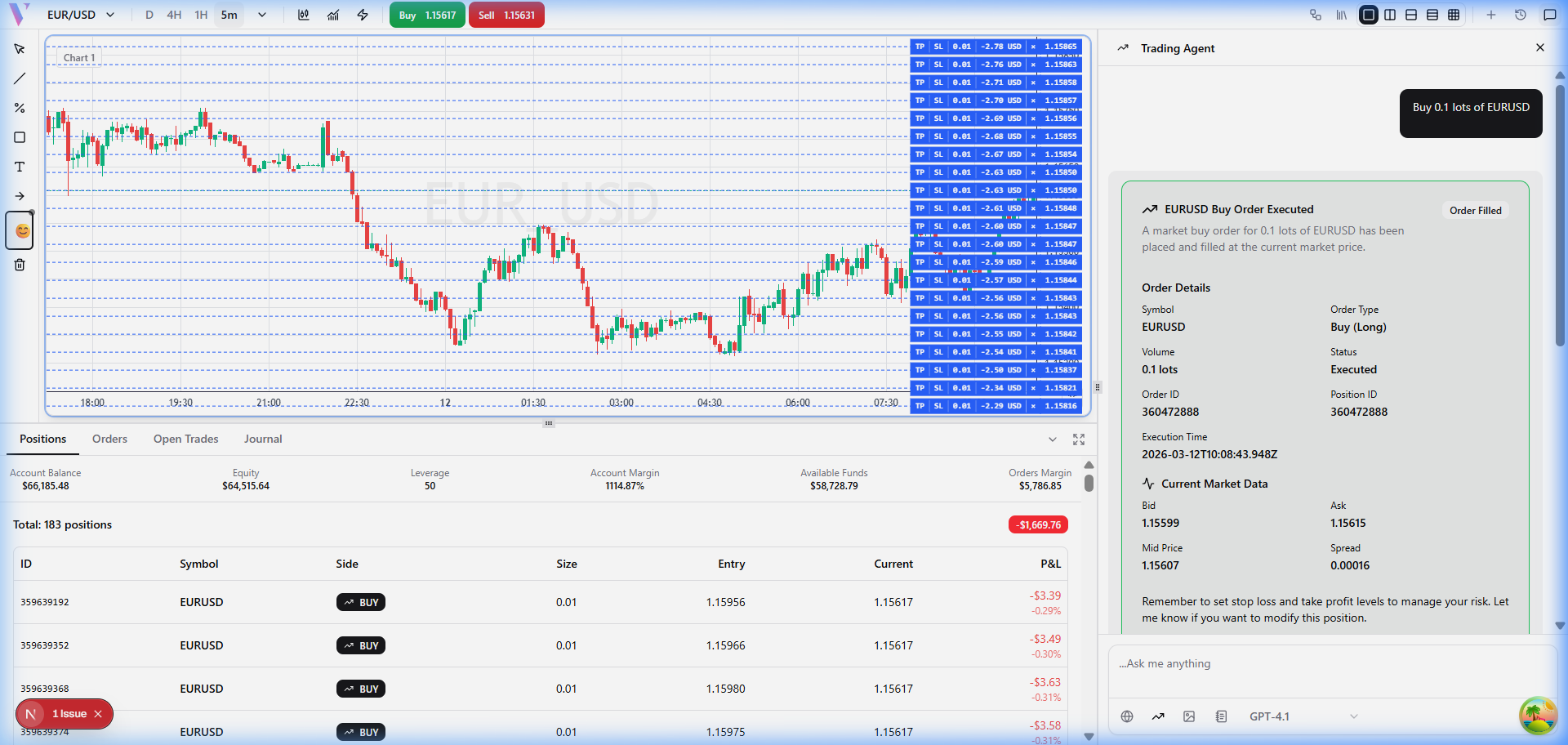Toggle the two-column split chart layout

(1390, 15)
